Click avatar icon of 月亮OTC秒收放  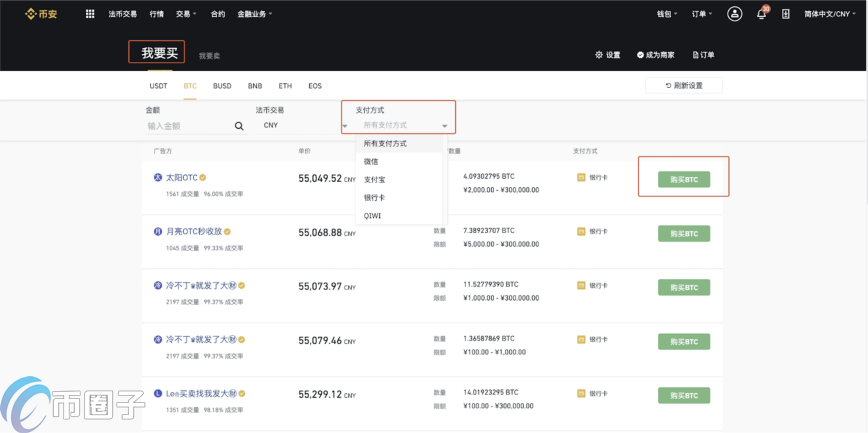[158, 231]
